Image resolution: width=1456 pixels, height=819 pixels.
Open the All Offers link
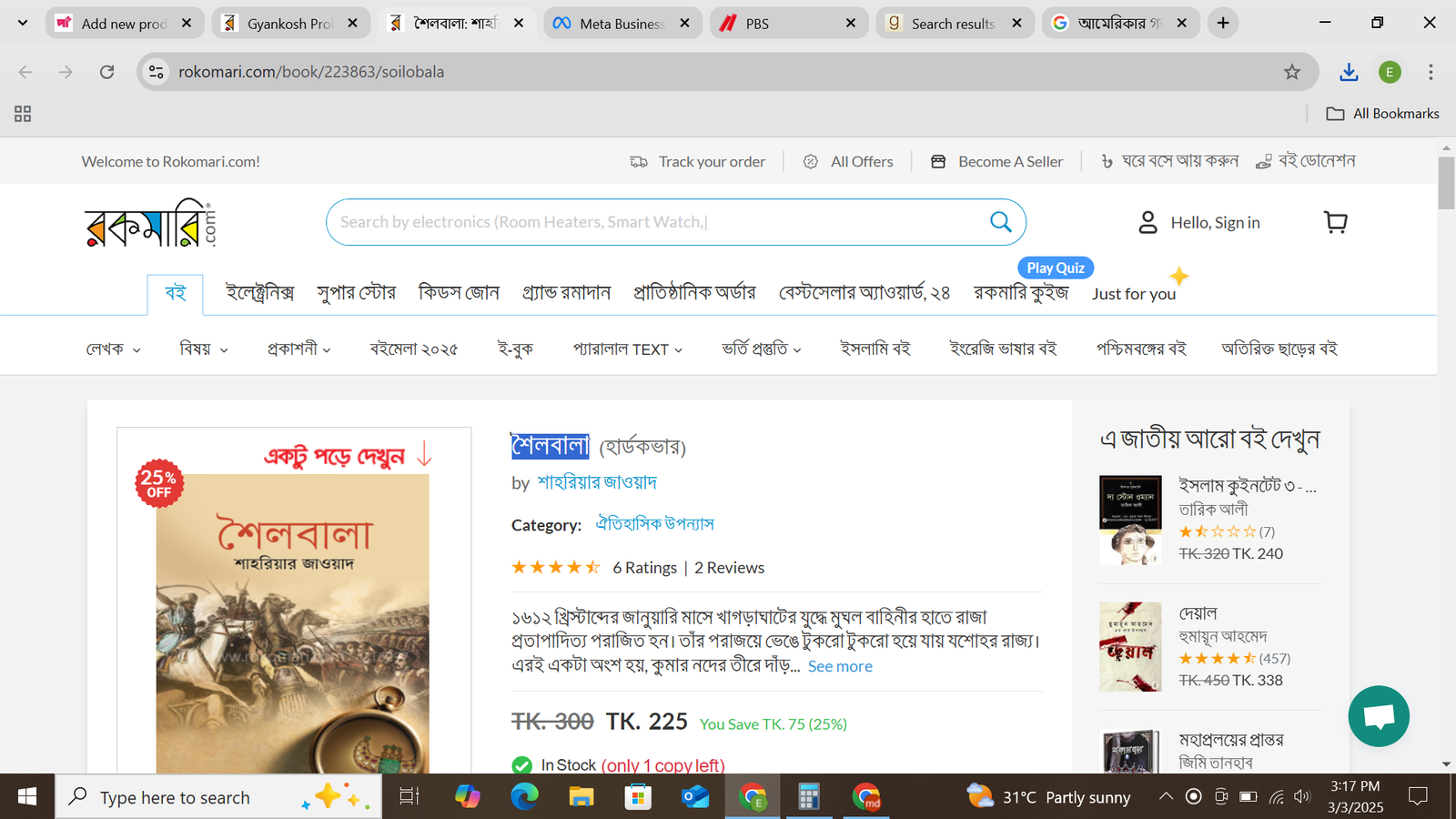(848, 162)
